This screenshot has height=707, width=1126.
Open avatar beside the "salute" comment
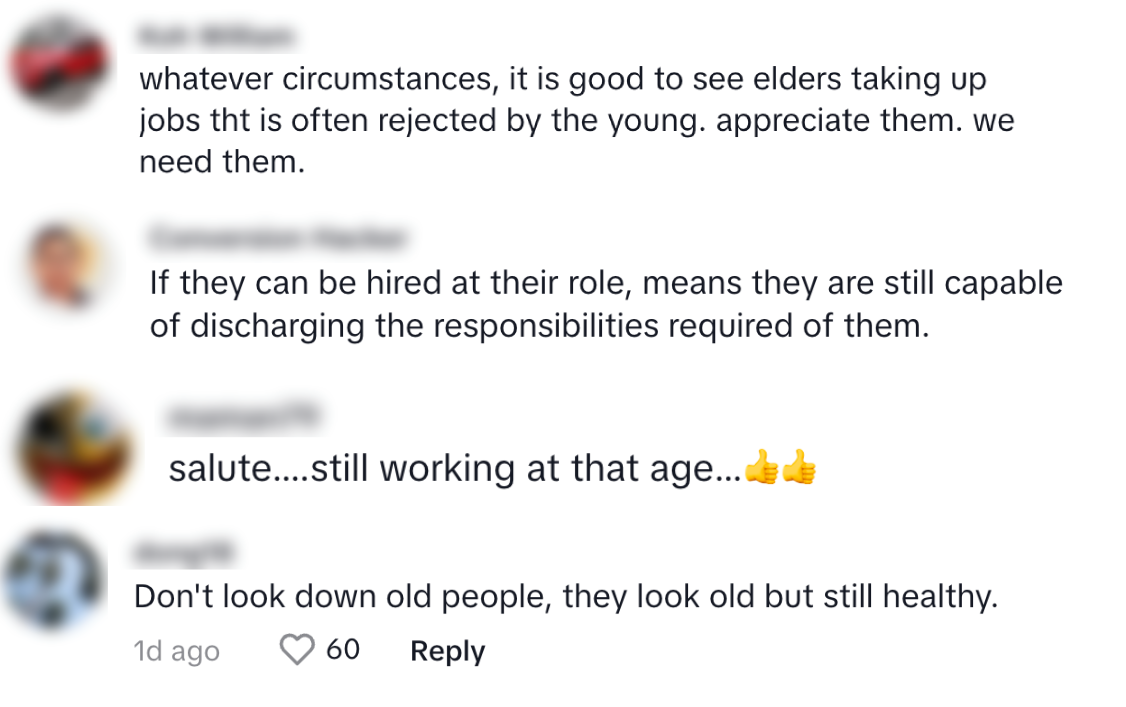click(77, 447)
